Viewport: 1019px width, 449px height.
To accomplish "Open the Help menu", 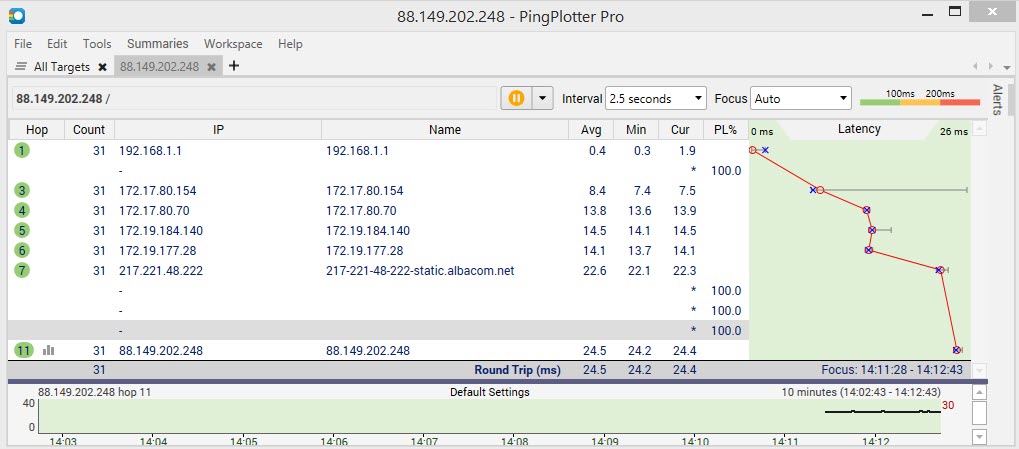I will pyautogui.click(x=290, y=44).
